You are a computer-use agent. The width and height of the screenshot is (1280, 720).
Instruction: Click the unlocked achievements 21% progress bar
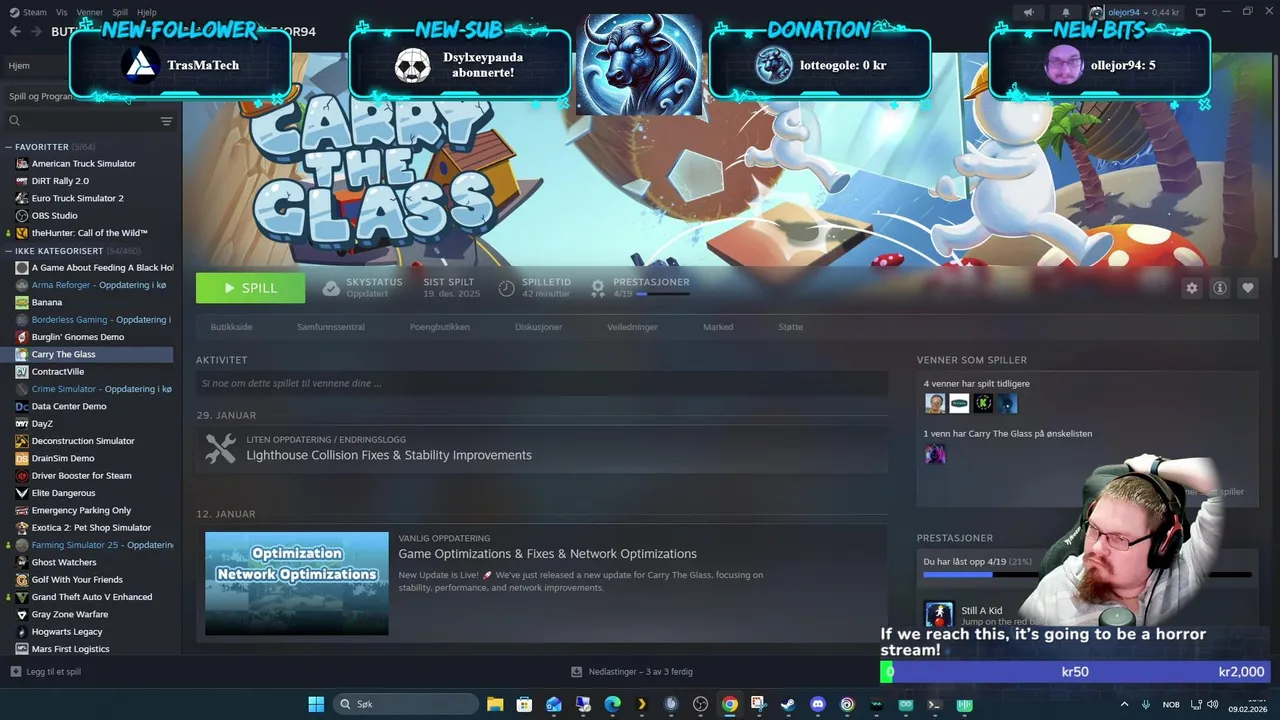click(1087, 575)
